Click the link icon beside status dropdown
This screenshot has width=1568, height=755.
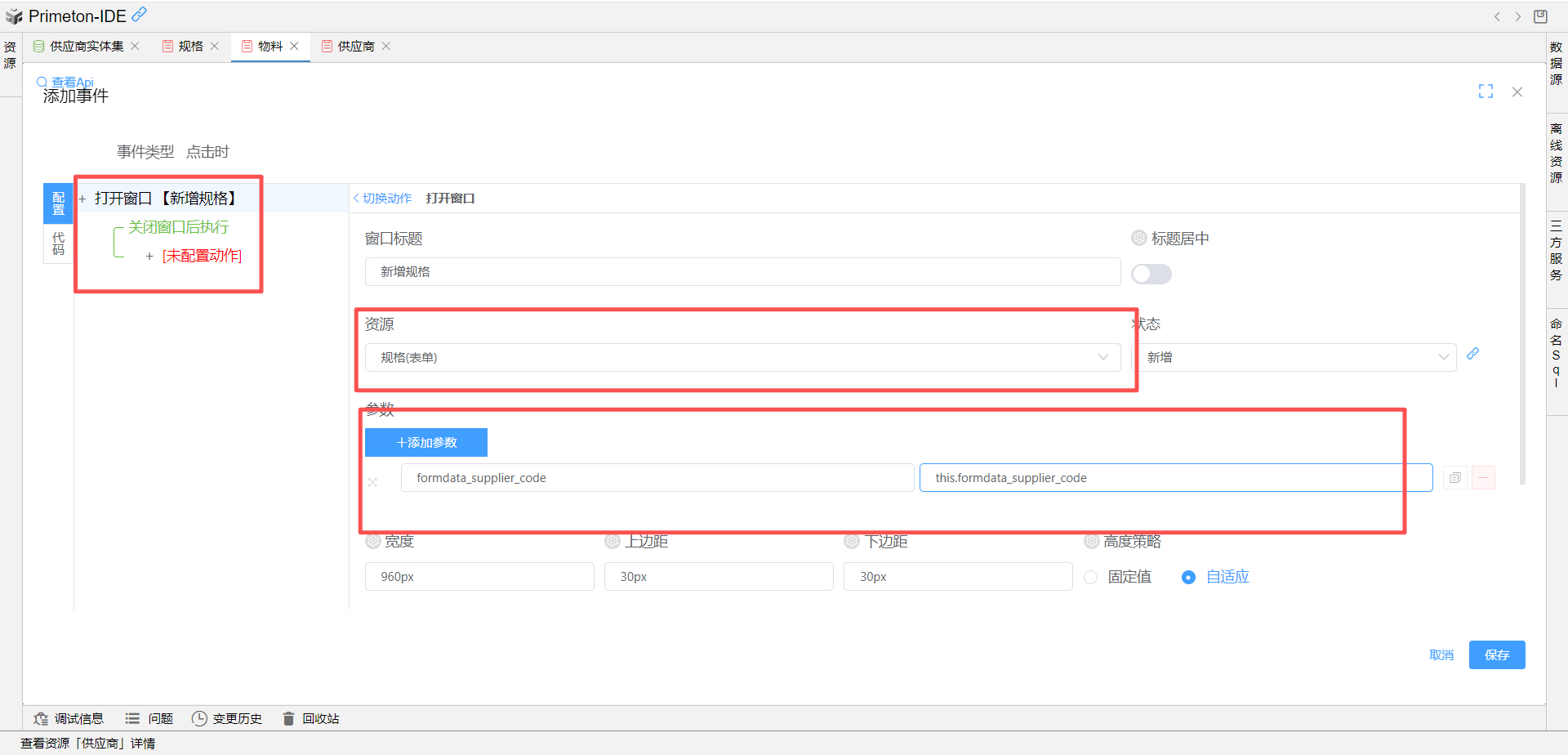1472,354
